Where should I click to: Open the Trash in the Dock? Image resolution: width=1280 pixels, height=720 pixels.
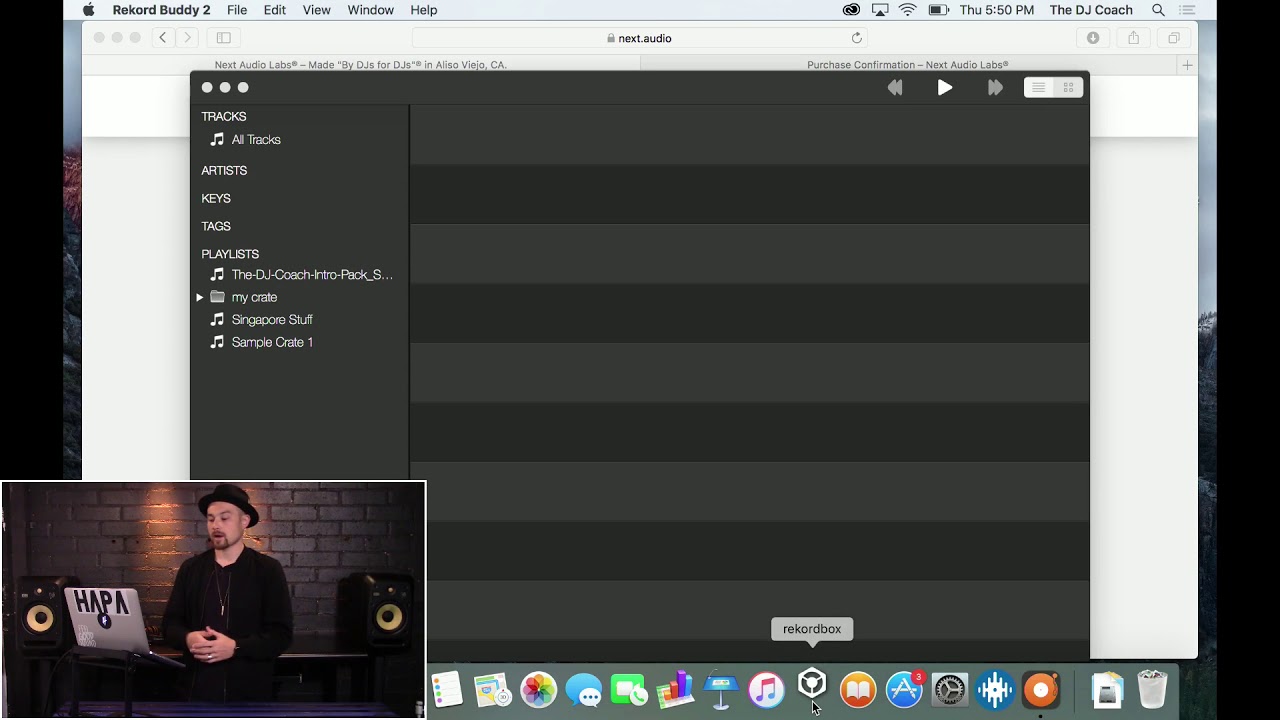click(x=1153, y=690)
